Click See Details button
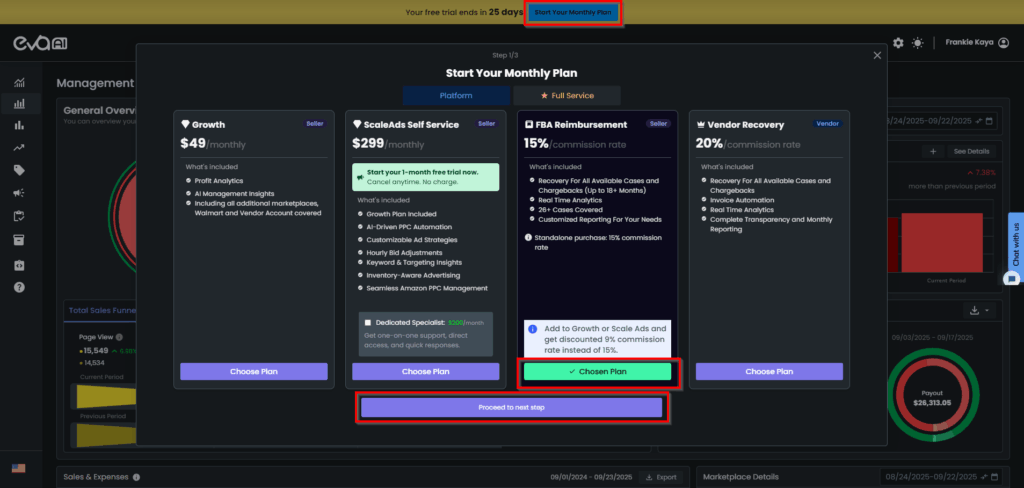This screenshot has height=488, width=1024. click(x=971, y=151)
